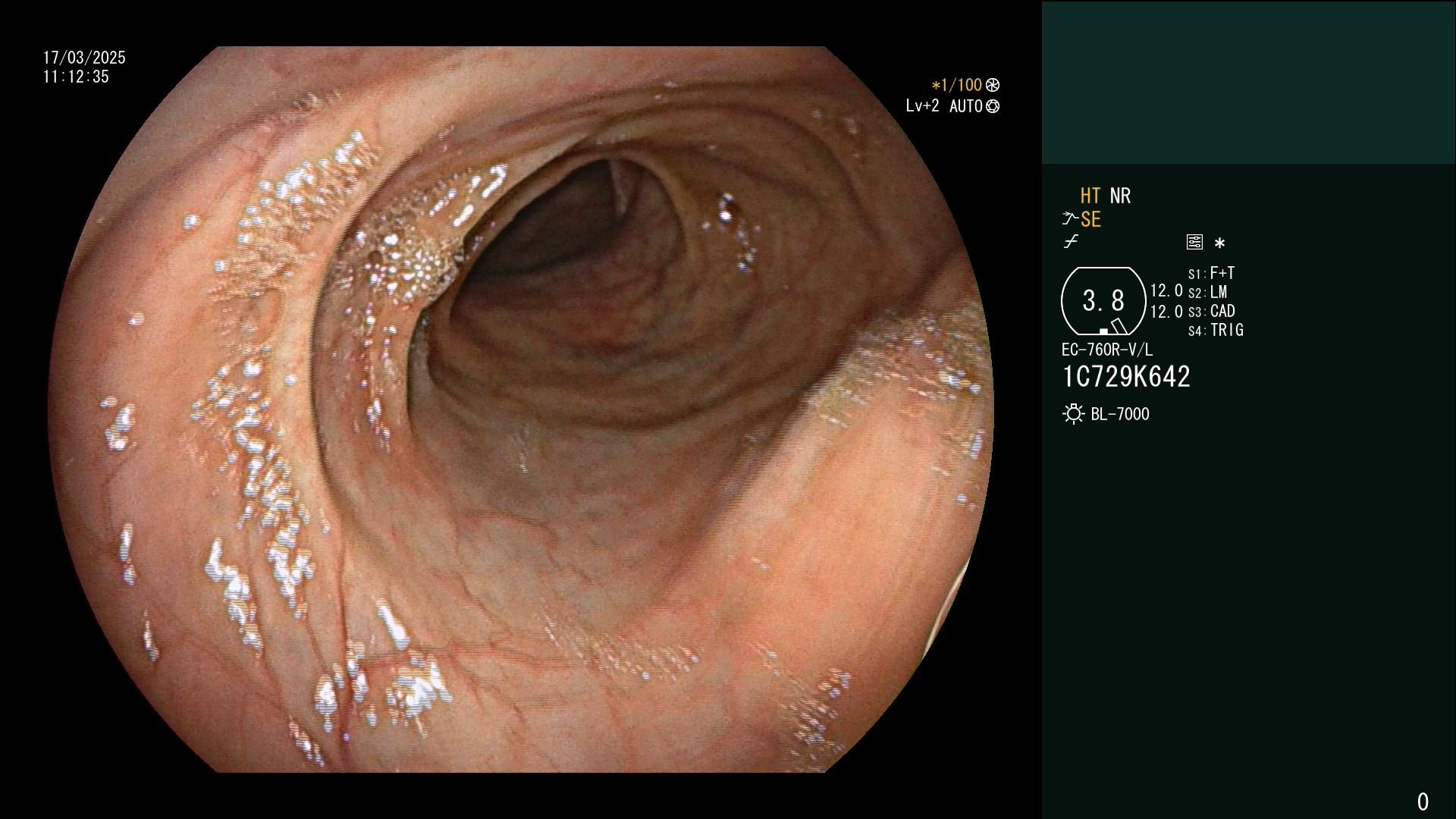Click the settings sliders icon
Screen dimensions: 1456x819
click(1194, 242)
